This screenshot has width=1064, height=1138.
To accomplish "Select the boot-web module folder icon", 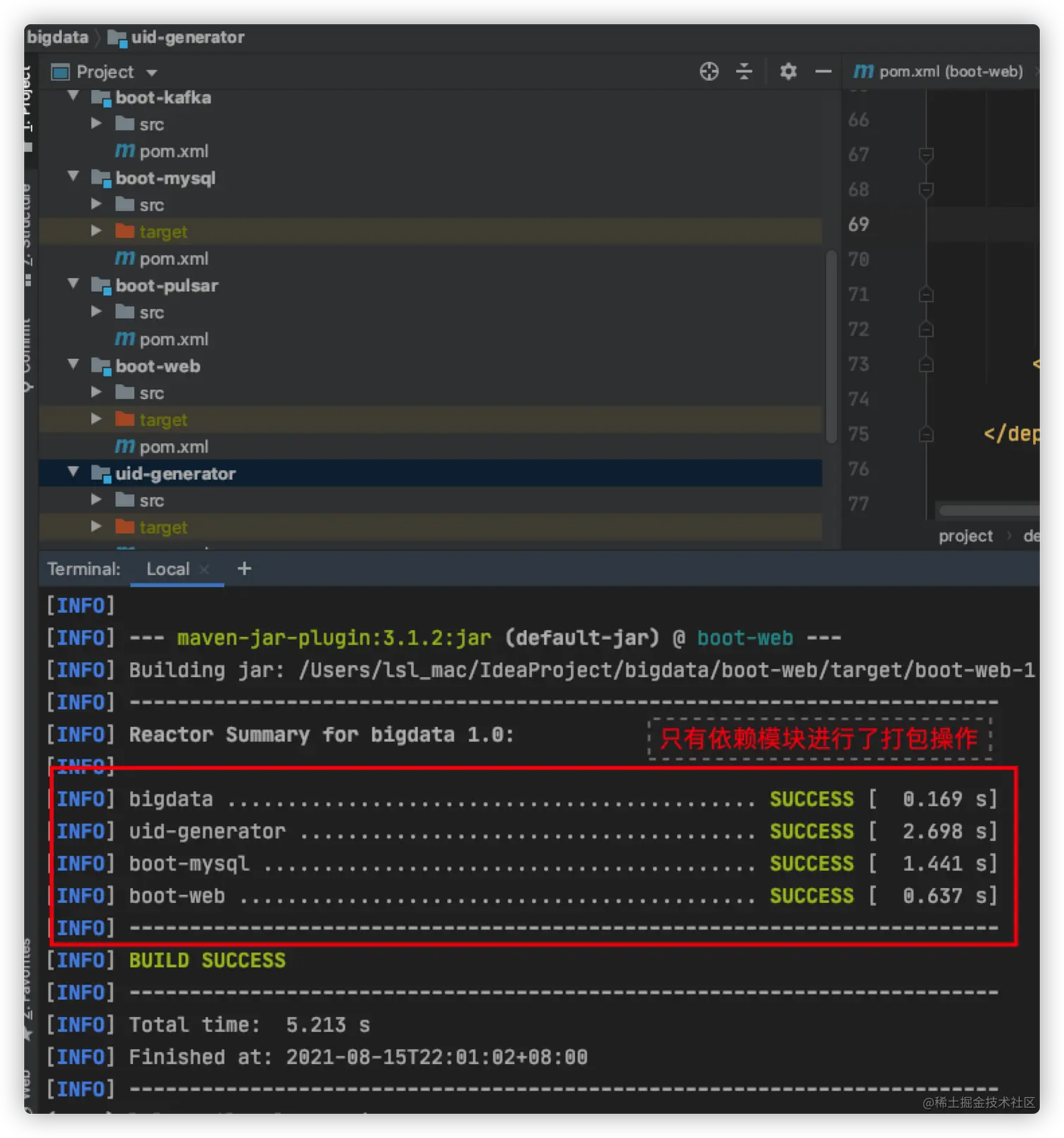I will [101, 367].
